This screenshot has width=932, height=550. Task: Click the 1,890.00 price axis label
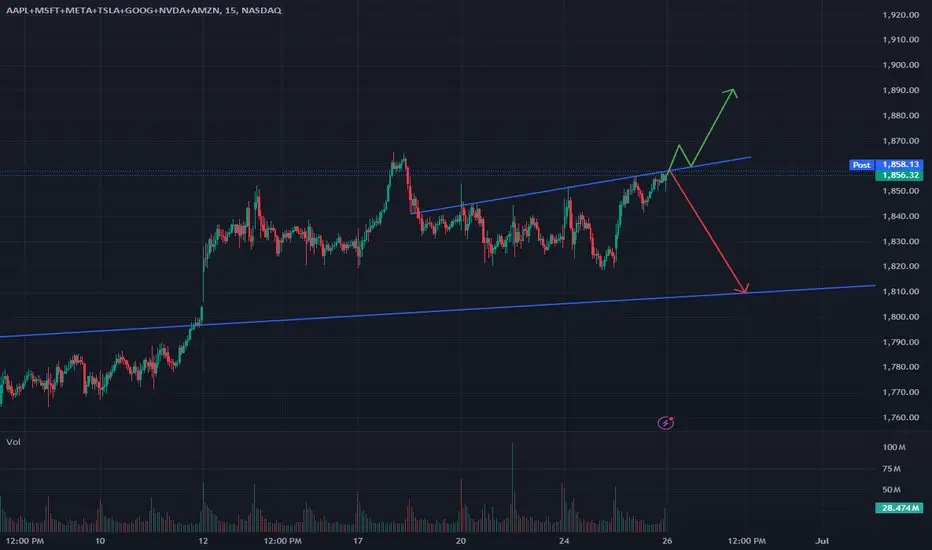[901, 90]
